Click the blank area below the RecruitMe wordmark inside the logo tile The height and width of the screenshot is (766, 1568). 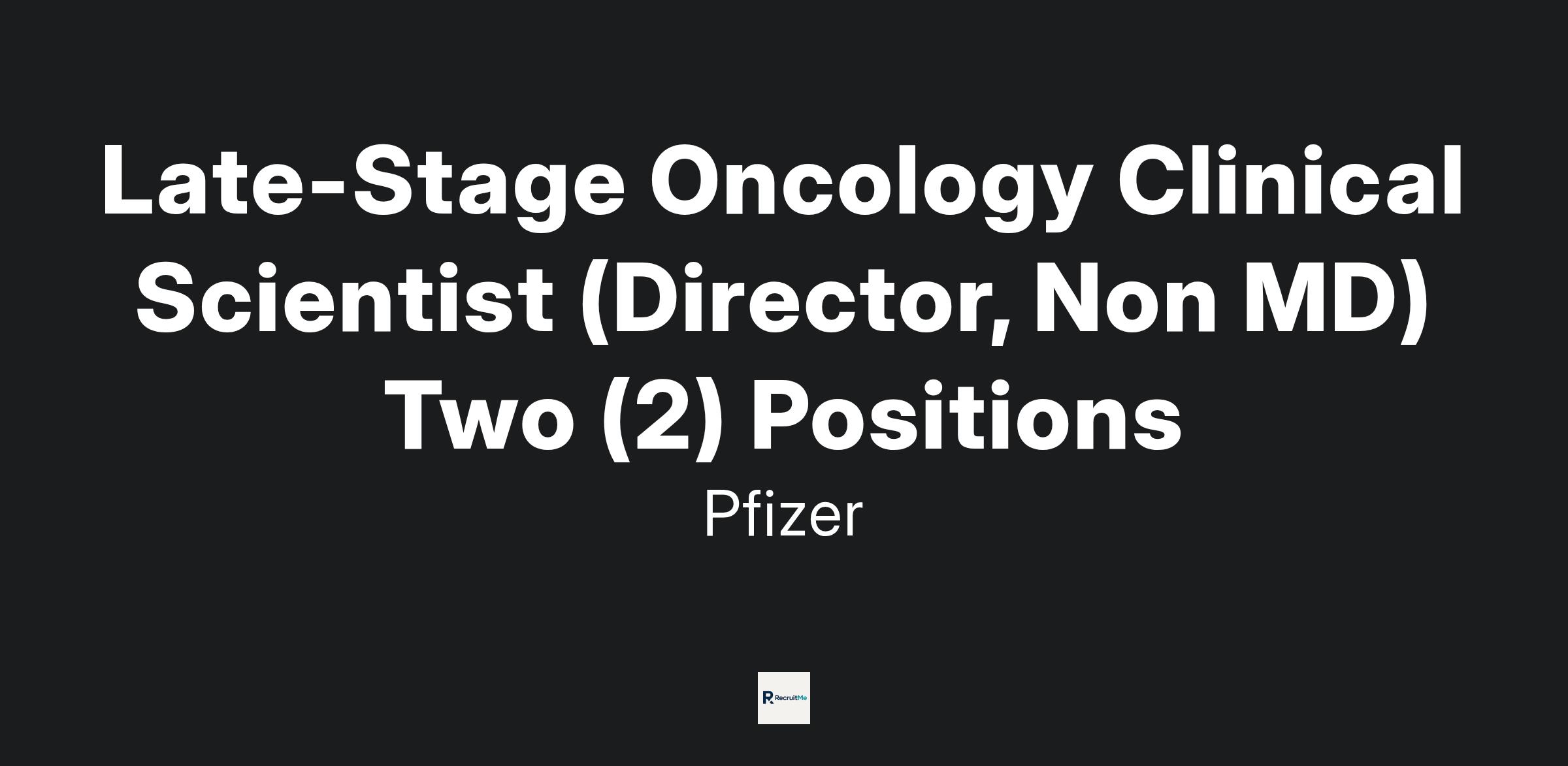(784, 714)
